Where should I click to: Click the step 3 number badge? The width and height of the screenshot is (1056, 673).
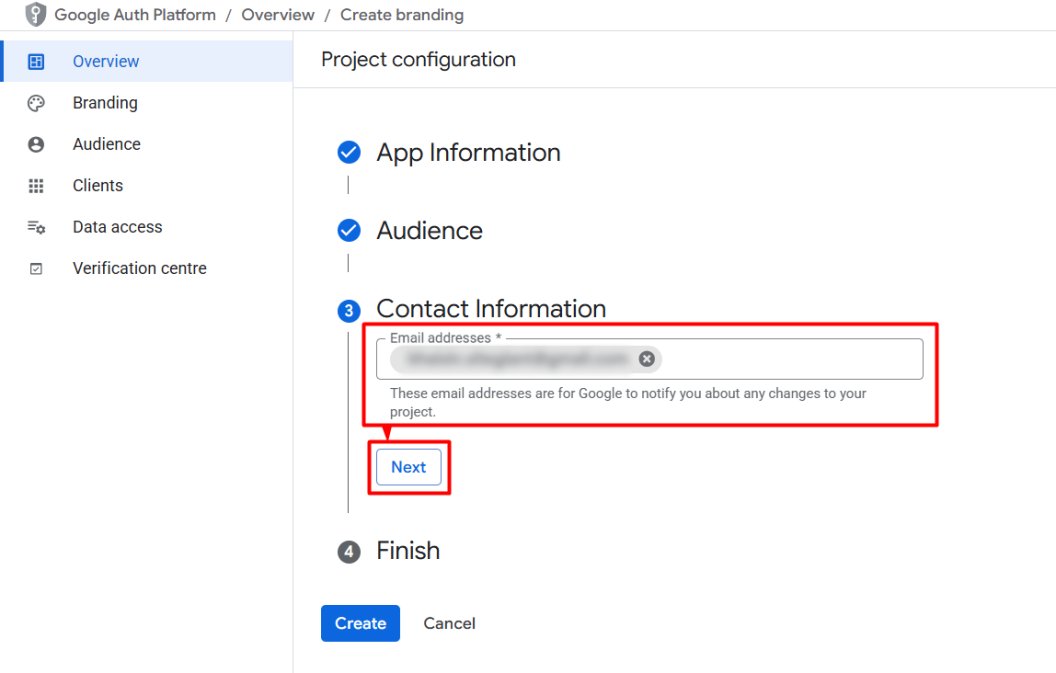[349, 311]
